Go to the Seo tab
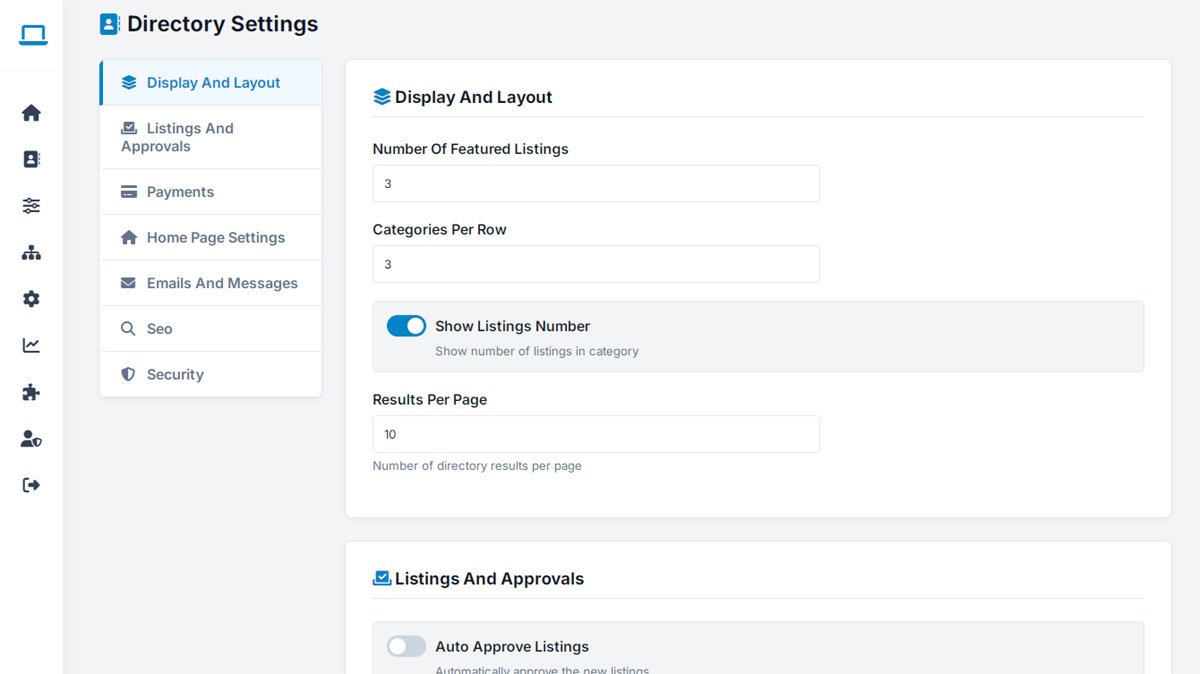The width and height of the screenshot is (1200, 674). (211, 329)
